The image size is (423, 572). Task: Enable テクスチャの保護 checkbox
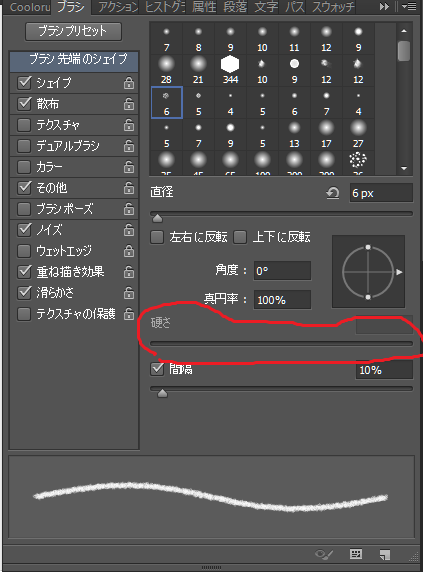[x=24, y=314]
